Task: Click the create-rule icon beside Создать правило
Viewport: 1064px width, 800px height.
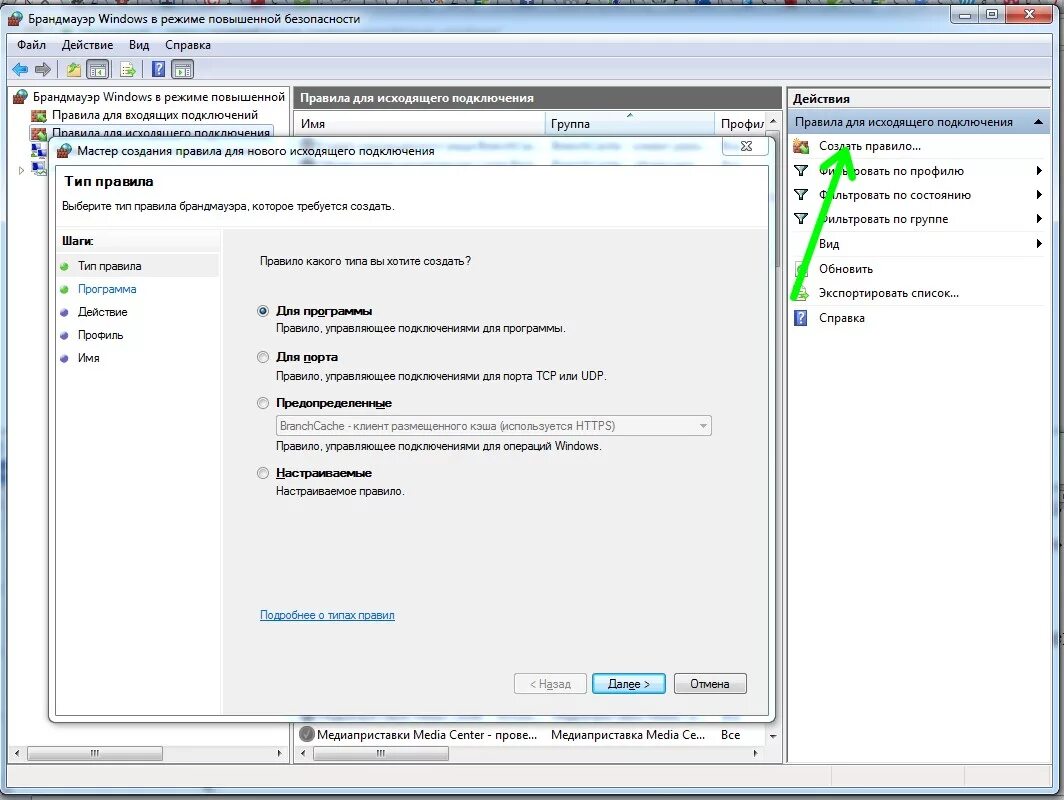Action: (x=801, y=146)
